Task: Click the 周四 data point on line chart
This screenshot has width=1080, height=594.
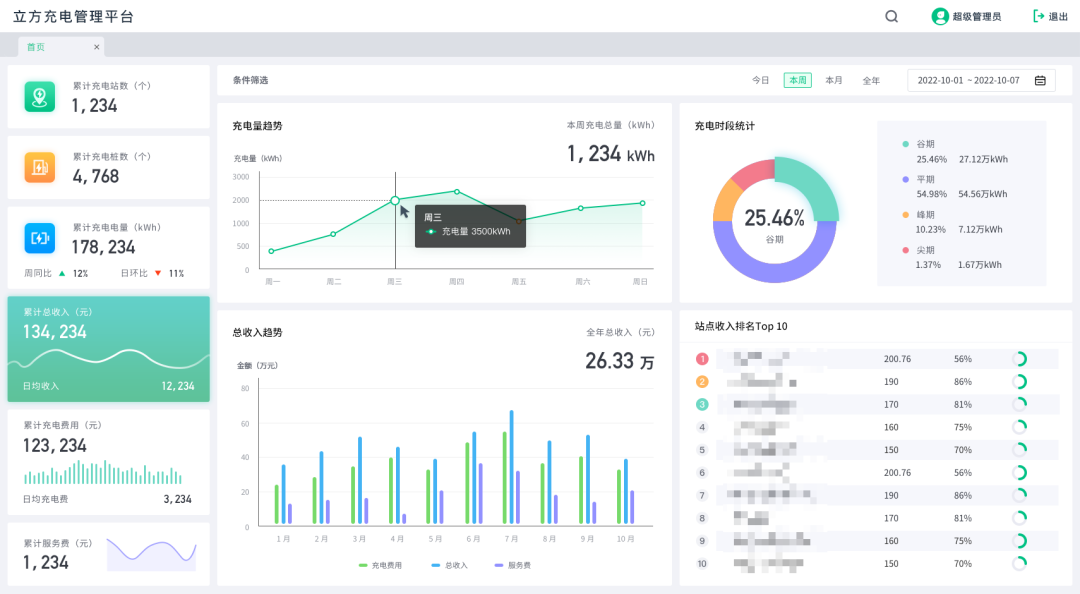Action: [x=457, y=191]
